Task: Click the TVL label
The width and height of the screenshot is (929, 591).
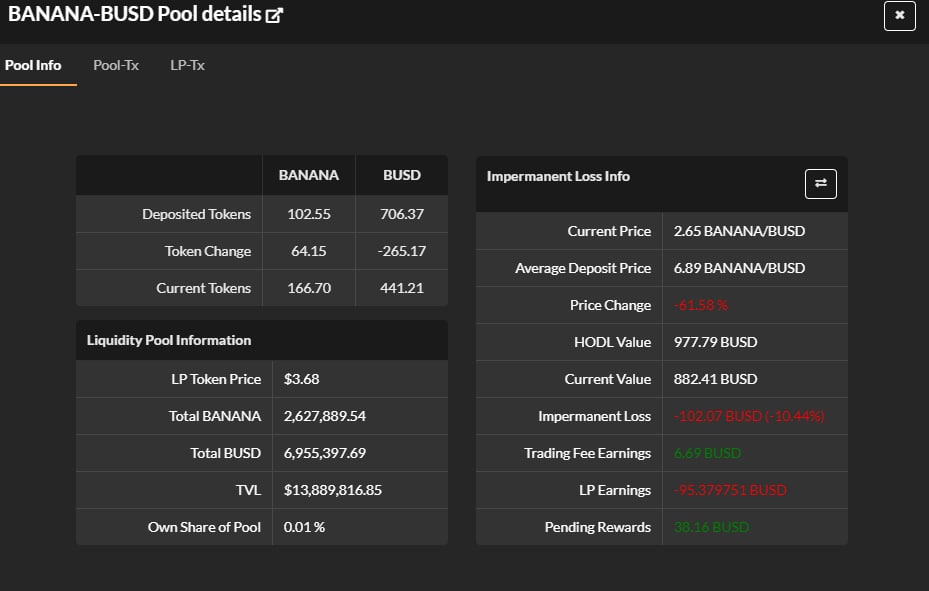Action: pyautogui.click(x=248, y=490)
